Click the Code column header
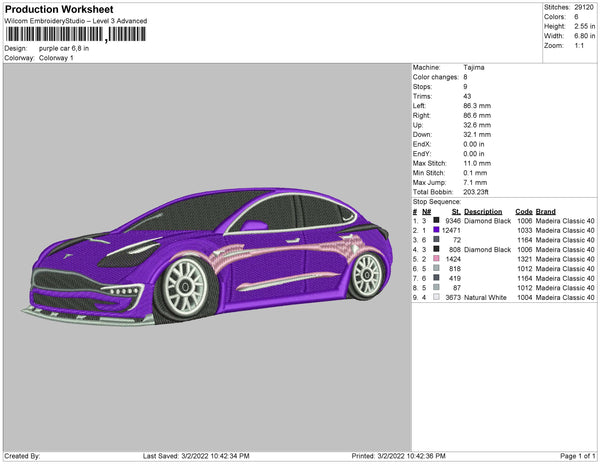Image resolution: width=600 pixels, height=464 pixels. click(524, 212)
